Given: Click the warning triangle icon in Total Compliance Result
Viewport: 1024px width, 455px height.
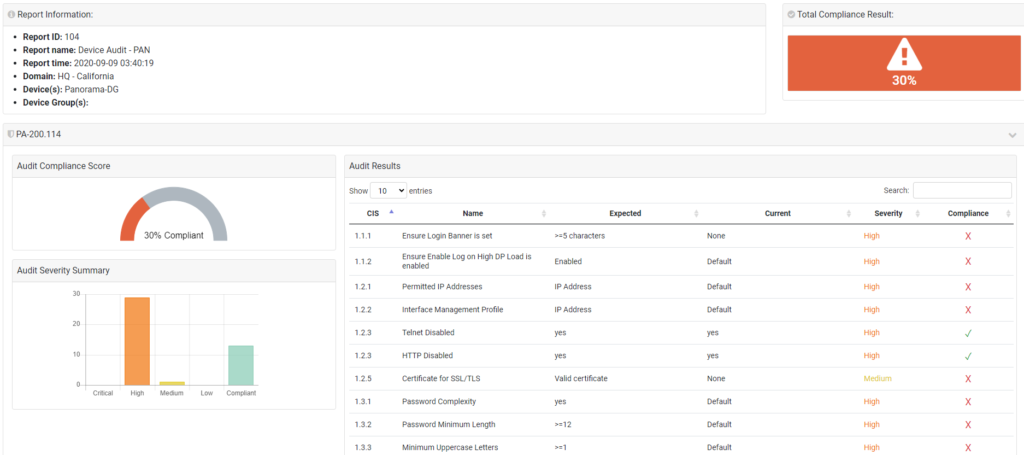Looking at the screenshot, I should click(x=903, y=54).
